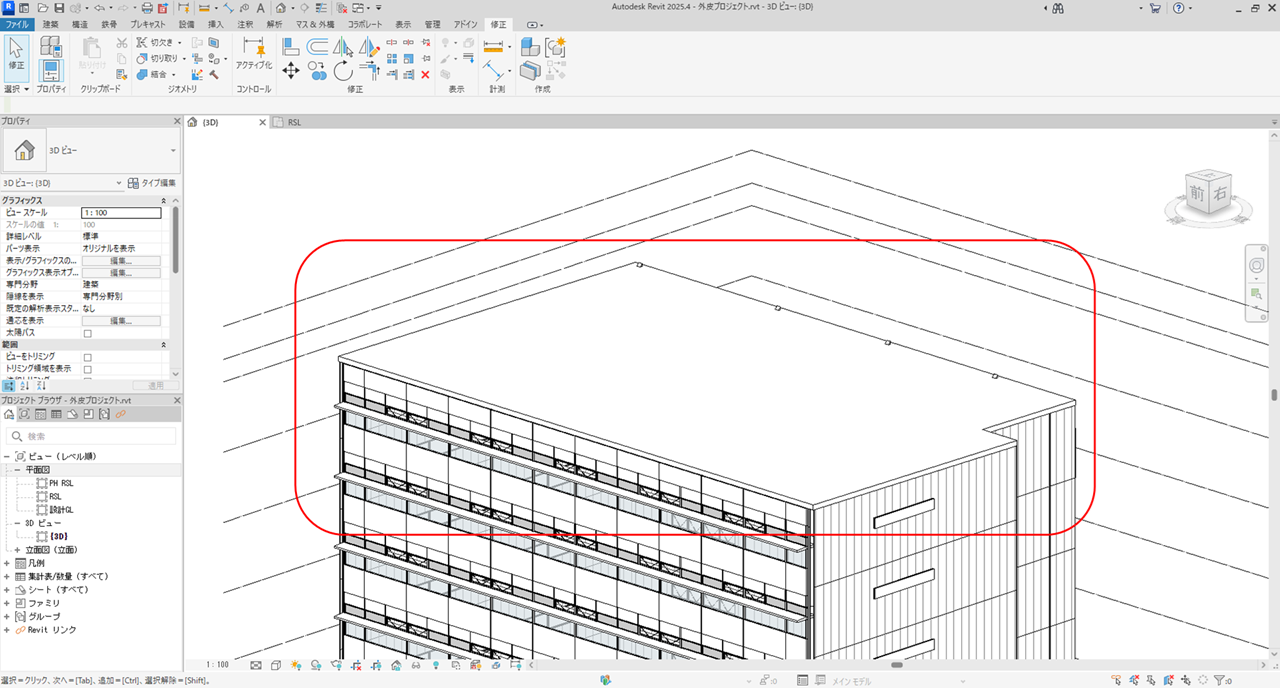Viewport: 1280px width, 688px height.
Task: Click the Save icon in quick access toolbar
Action: 58,8
